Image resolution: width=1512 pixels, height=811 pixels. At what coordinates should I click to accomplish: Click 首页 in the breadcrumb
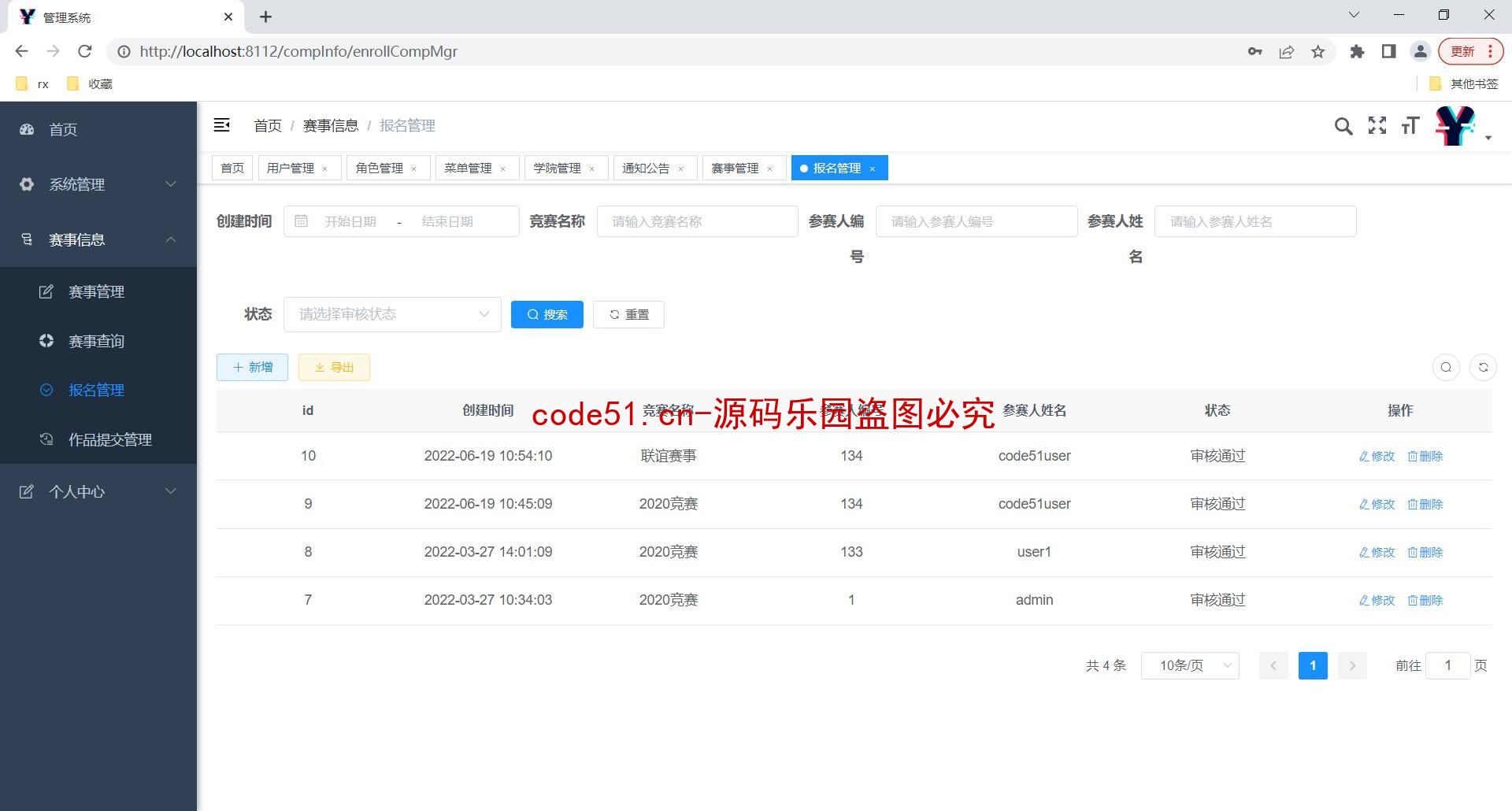(268, 125)
